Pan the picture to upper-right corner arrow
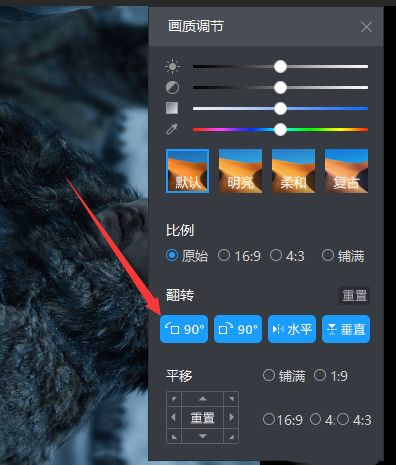The width and height of the screenshot is (396, 465). [231, 399]
